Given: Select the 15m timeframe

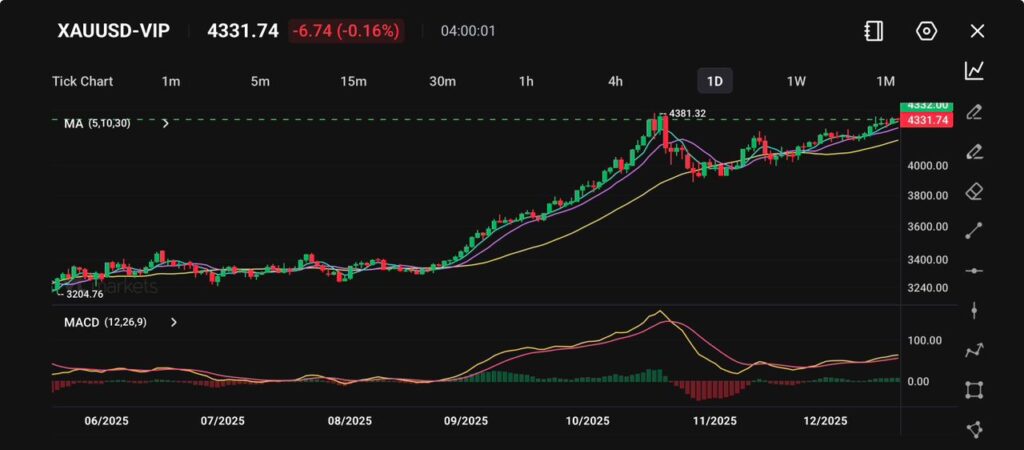Looking at the screenshot, I should 352,81.
